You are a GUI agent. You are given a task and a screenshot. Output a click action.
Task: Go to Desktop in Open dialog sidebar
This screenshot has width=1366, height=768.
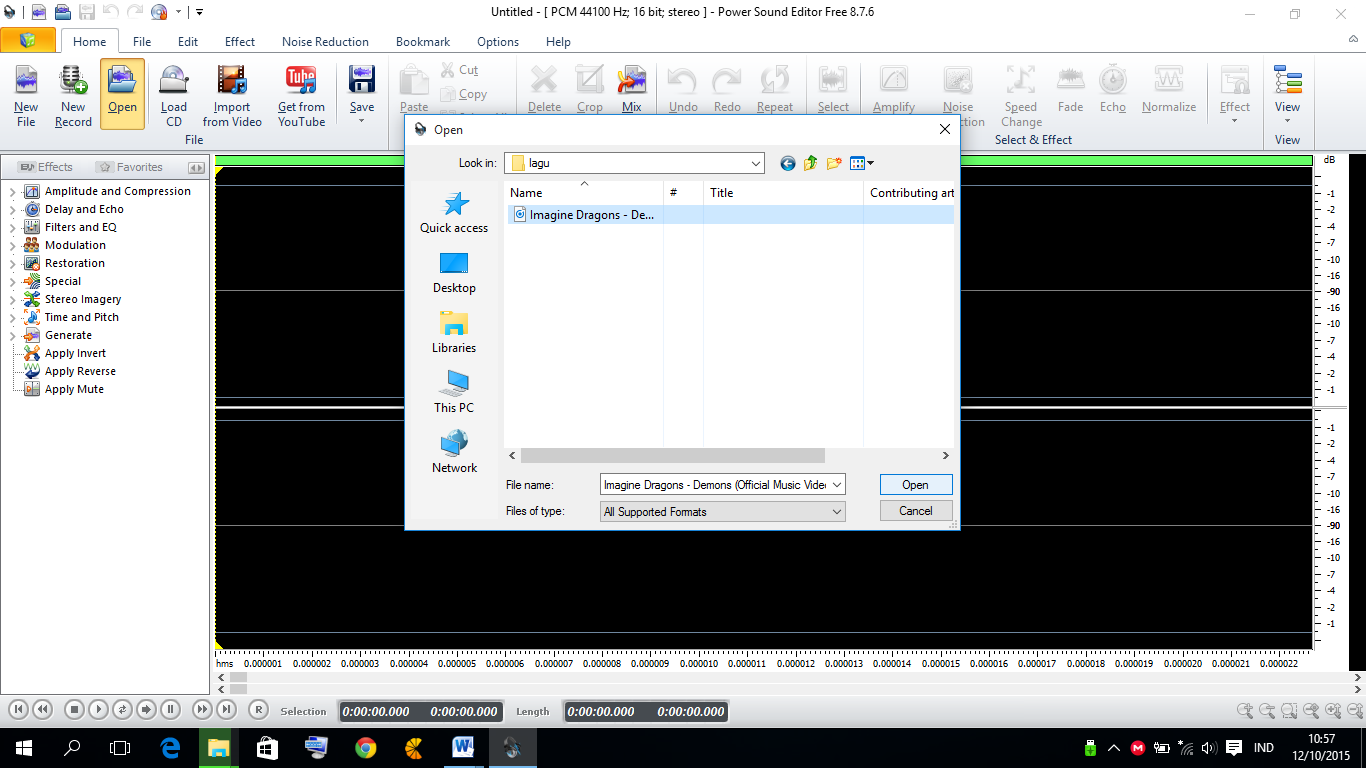[x=454, y=273]
